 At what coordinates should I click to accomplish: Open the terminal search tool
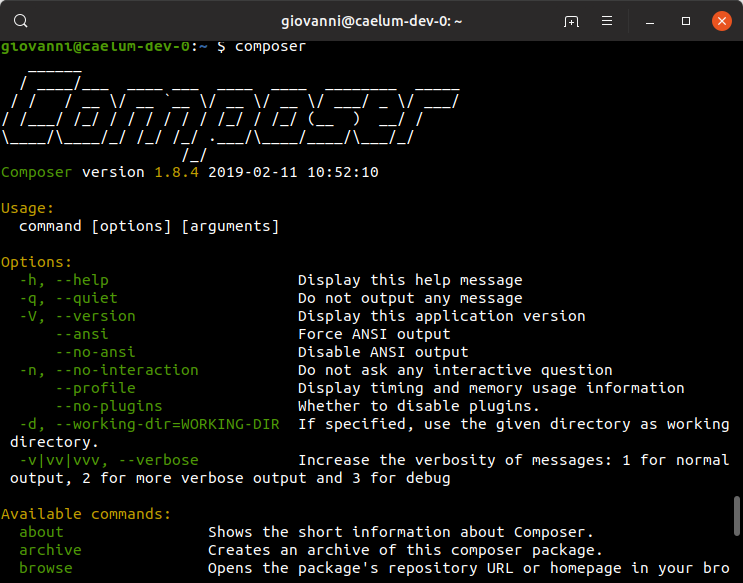[20, 21]
